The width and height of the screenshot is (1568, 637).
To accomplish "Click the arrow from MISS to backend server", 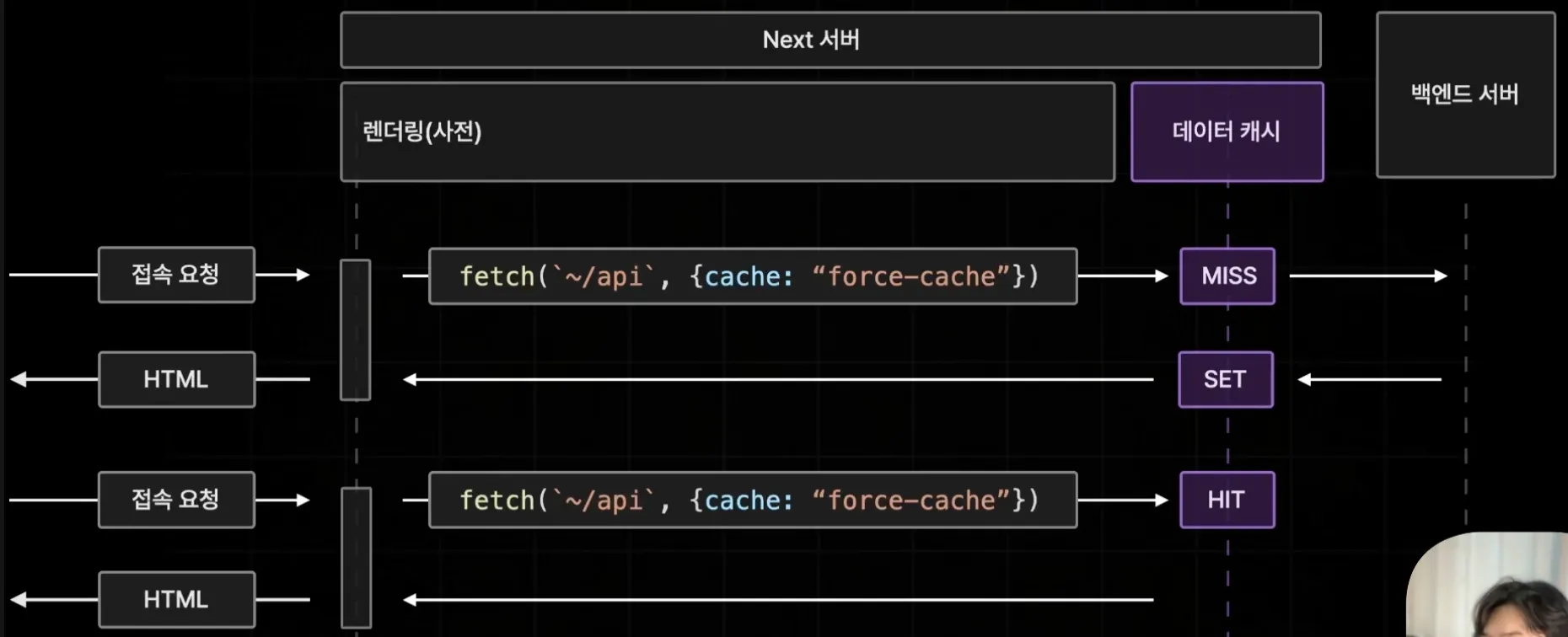I will [x=1367, y=276].
